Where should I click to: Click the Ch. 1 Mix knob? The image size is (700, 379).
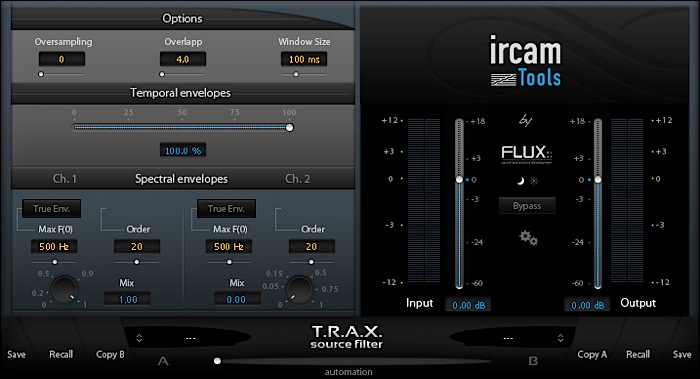click(x=64, y=289)
